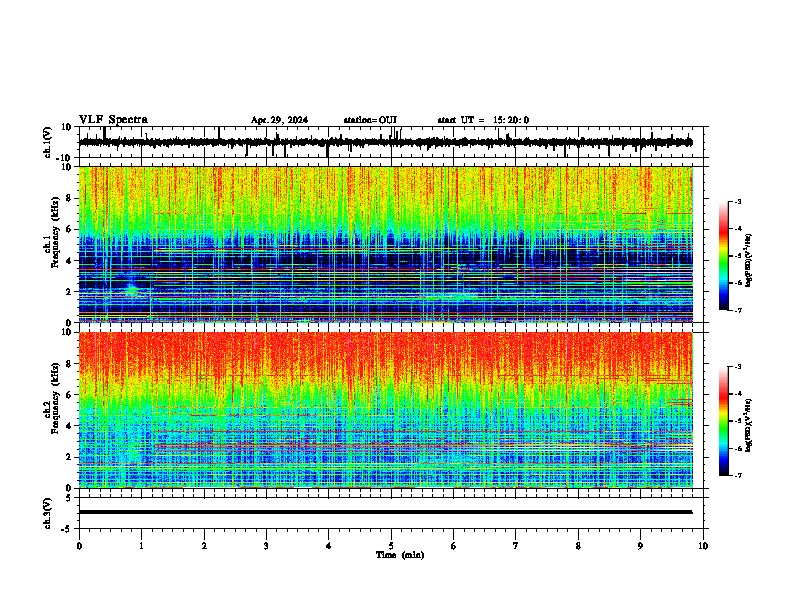Viewport: 792px width, 612px height.
Task: Click the ch.1 color scale bar
Action: 724,256
